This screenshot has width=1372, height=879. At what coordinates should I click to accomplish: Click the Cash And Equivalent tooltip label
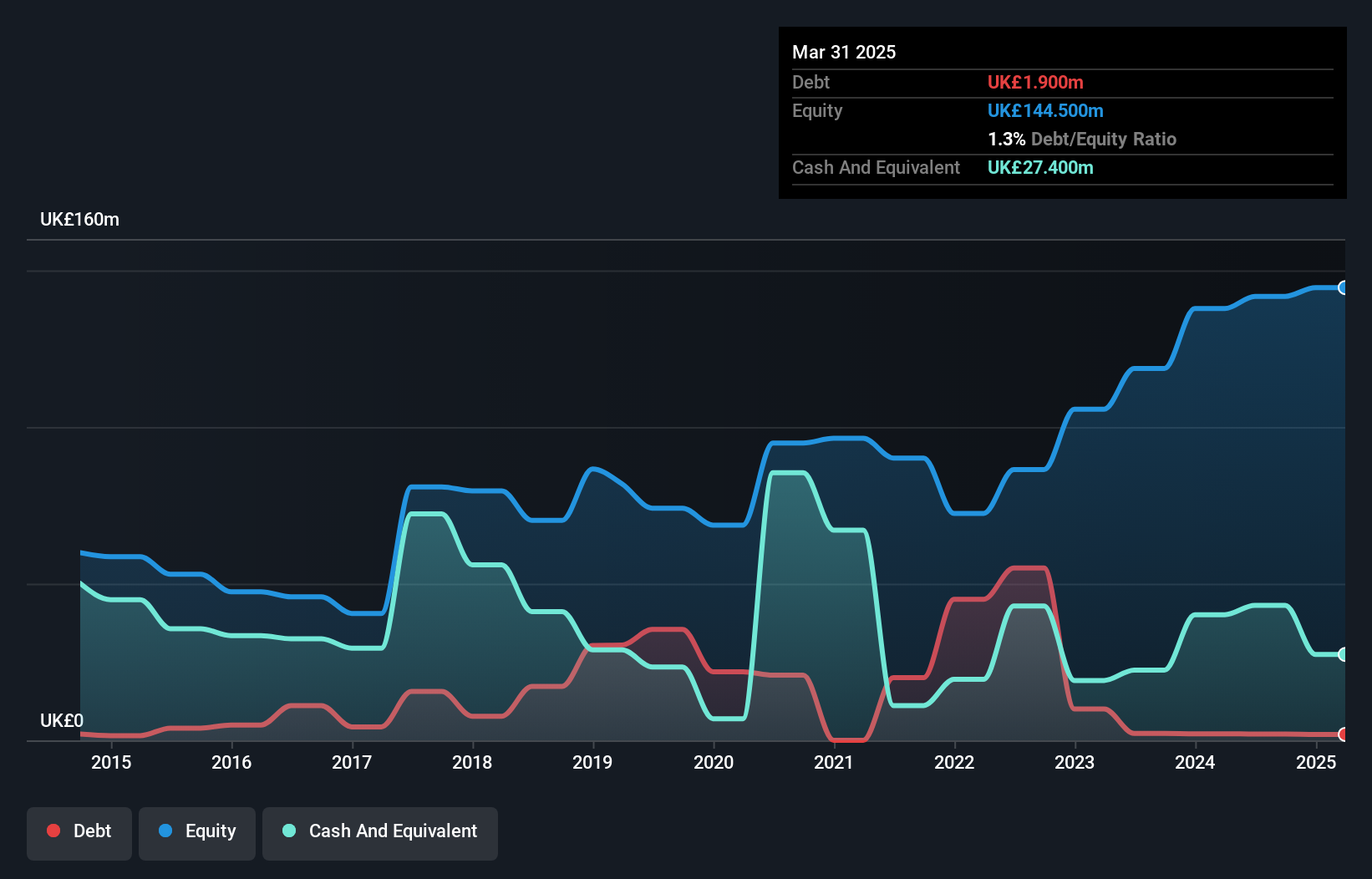(876, 167)
